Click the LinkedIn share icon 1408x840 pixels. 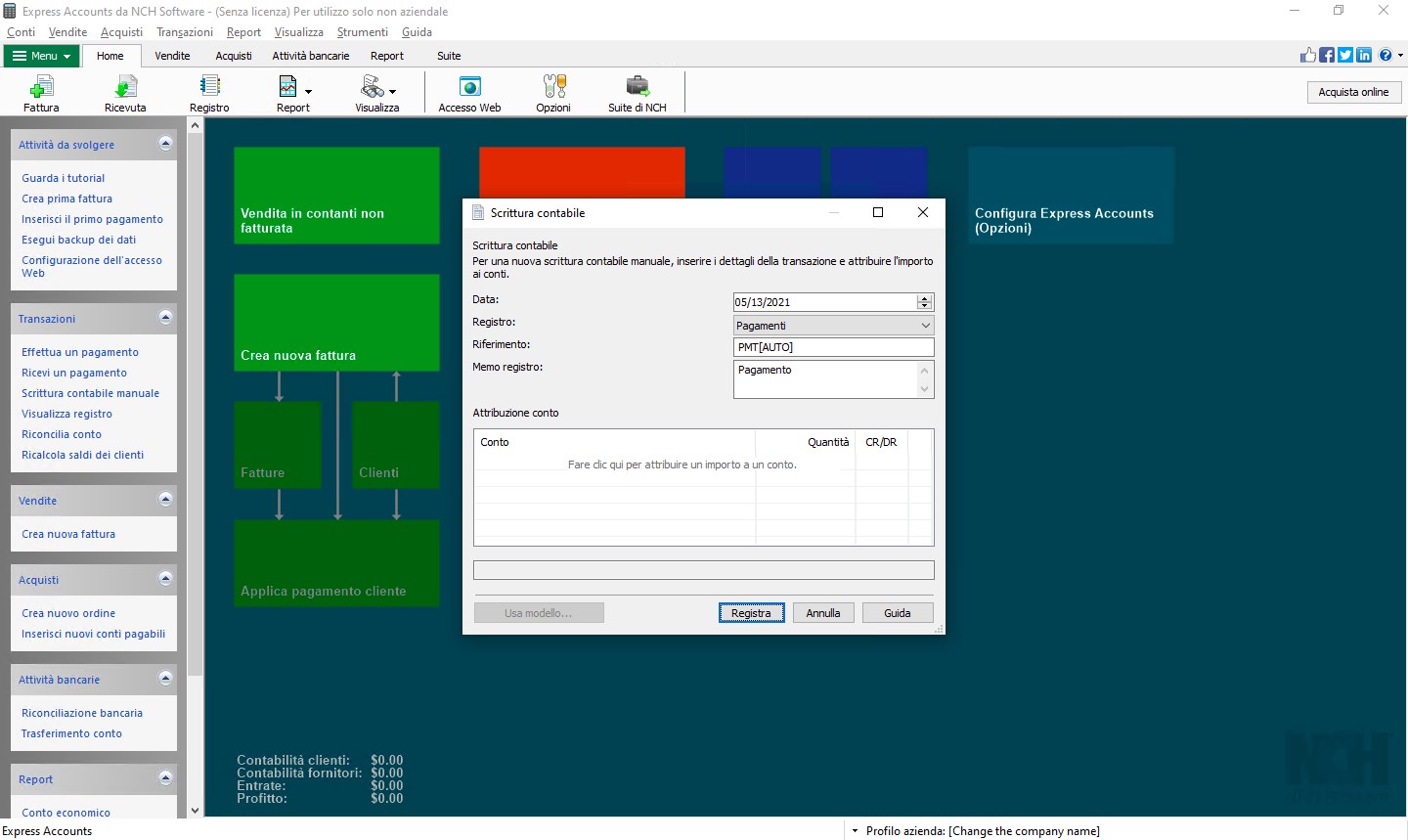click(x=1364, y=56)
